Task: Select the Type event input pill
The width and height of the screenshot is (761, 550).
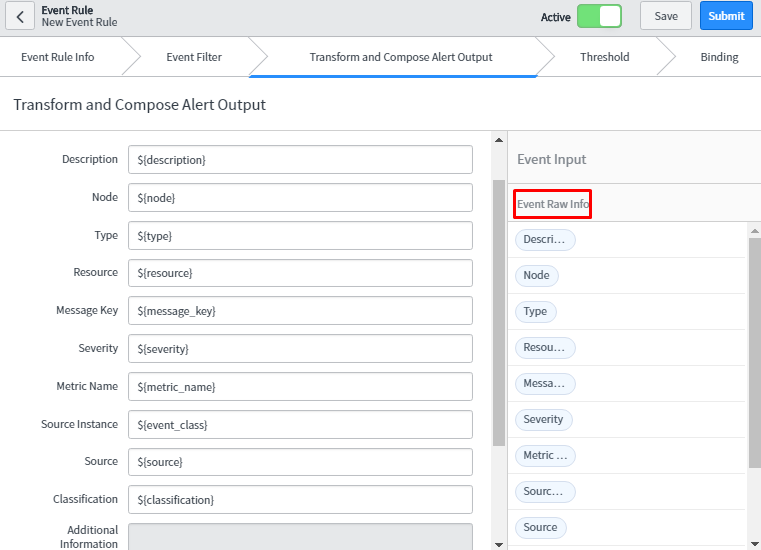Action: coord(536,311)
